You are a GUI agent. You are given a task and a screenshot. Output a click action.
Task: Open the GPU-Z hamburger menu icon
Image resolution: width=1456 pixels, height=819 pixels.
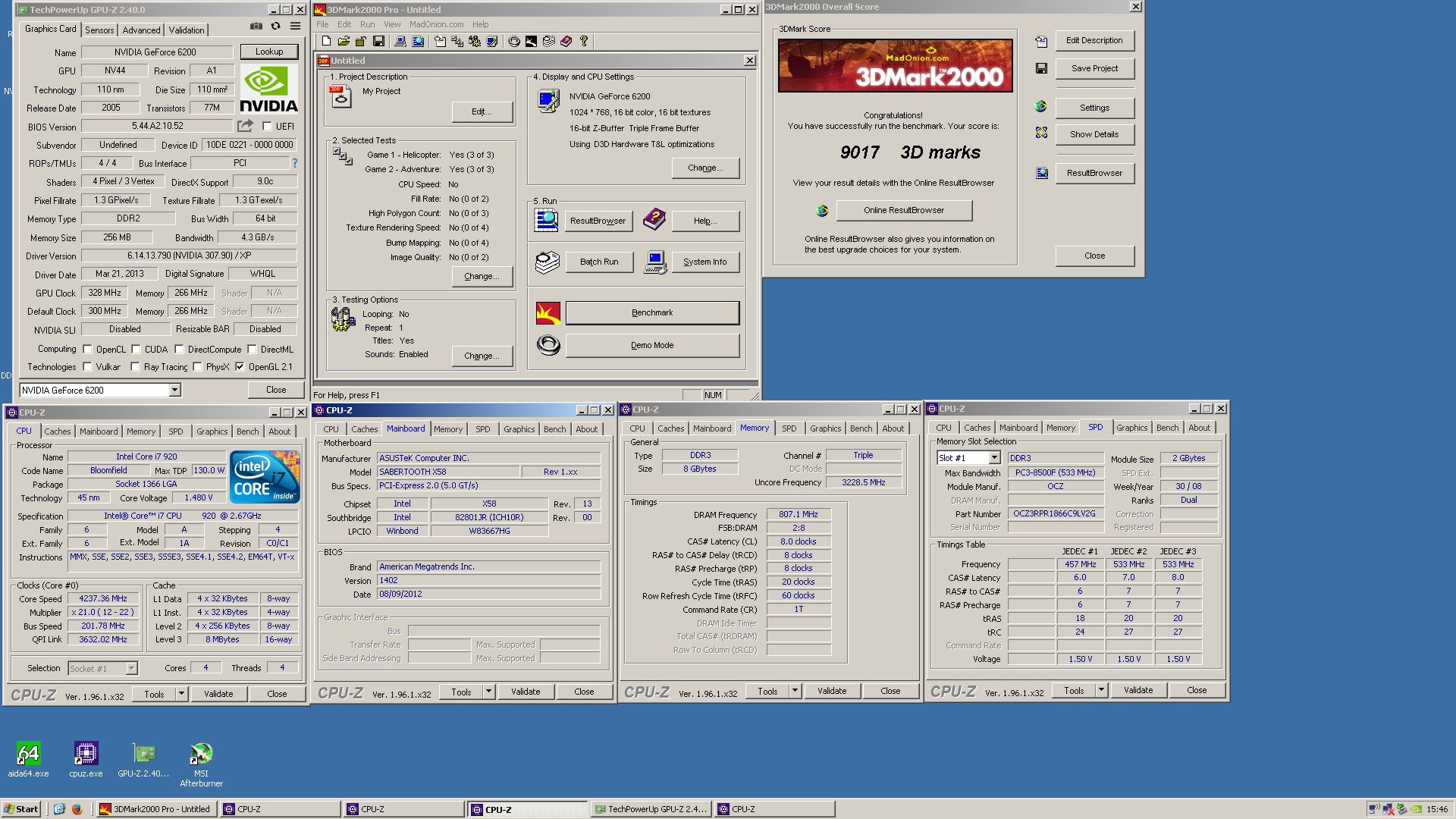point(295,27)
